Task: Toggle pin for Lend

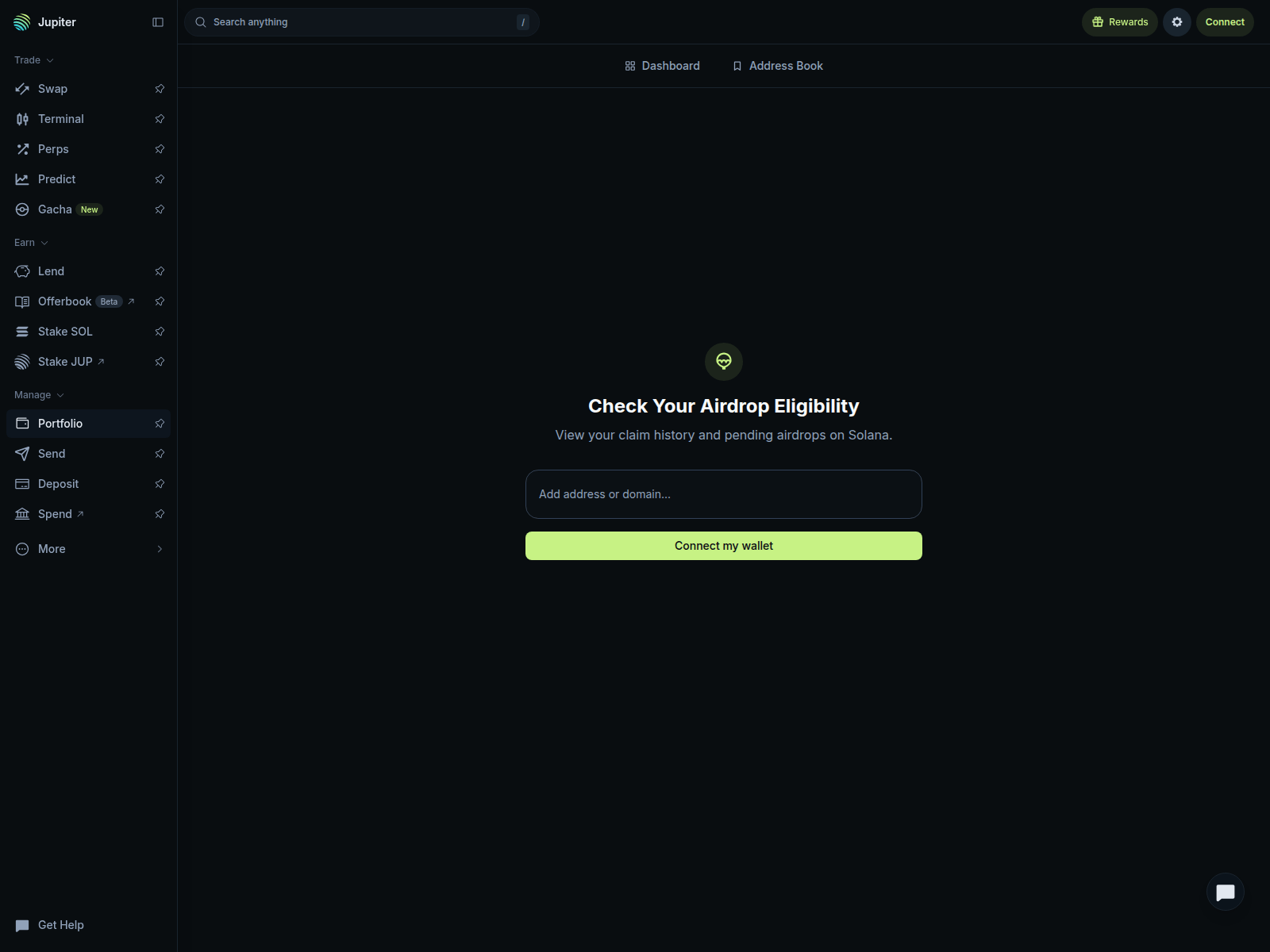Action: pyautogui.click(x=160, y=271)
